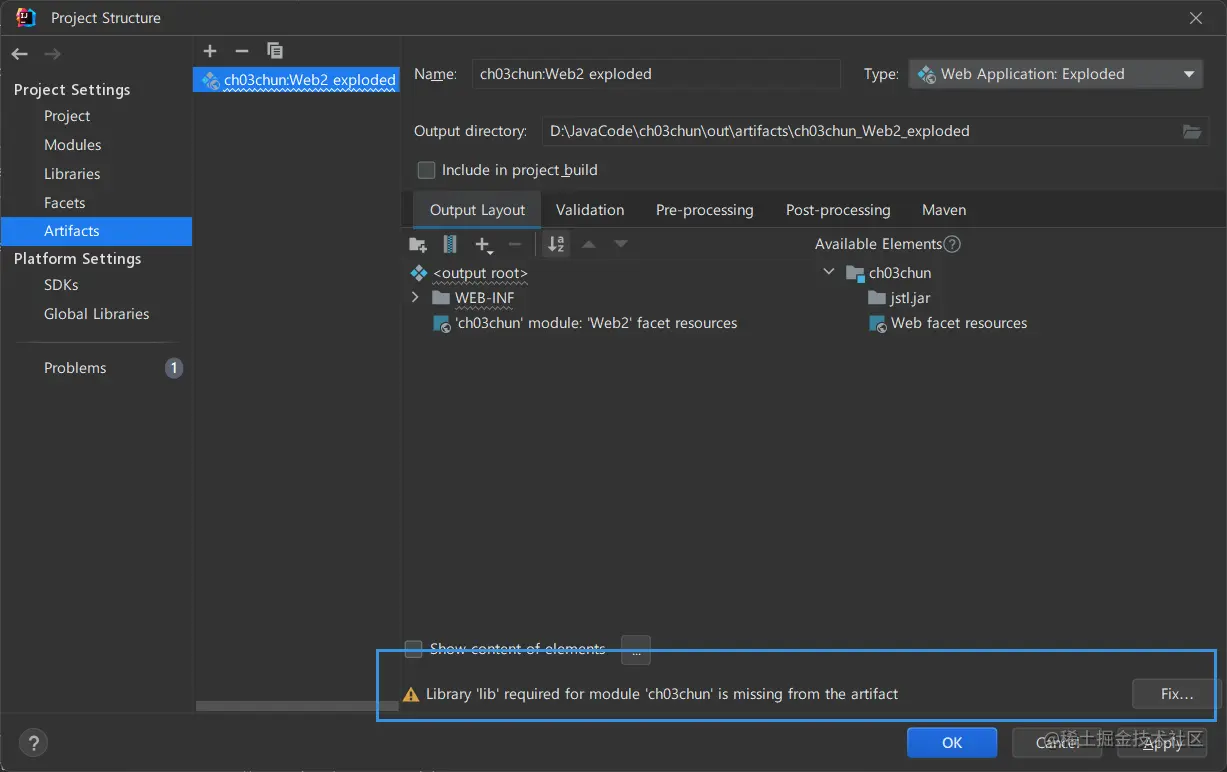Click the warning icon next to library message

(410, 694)
